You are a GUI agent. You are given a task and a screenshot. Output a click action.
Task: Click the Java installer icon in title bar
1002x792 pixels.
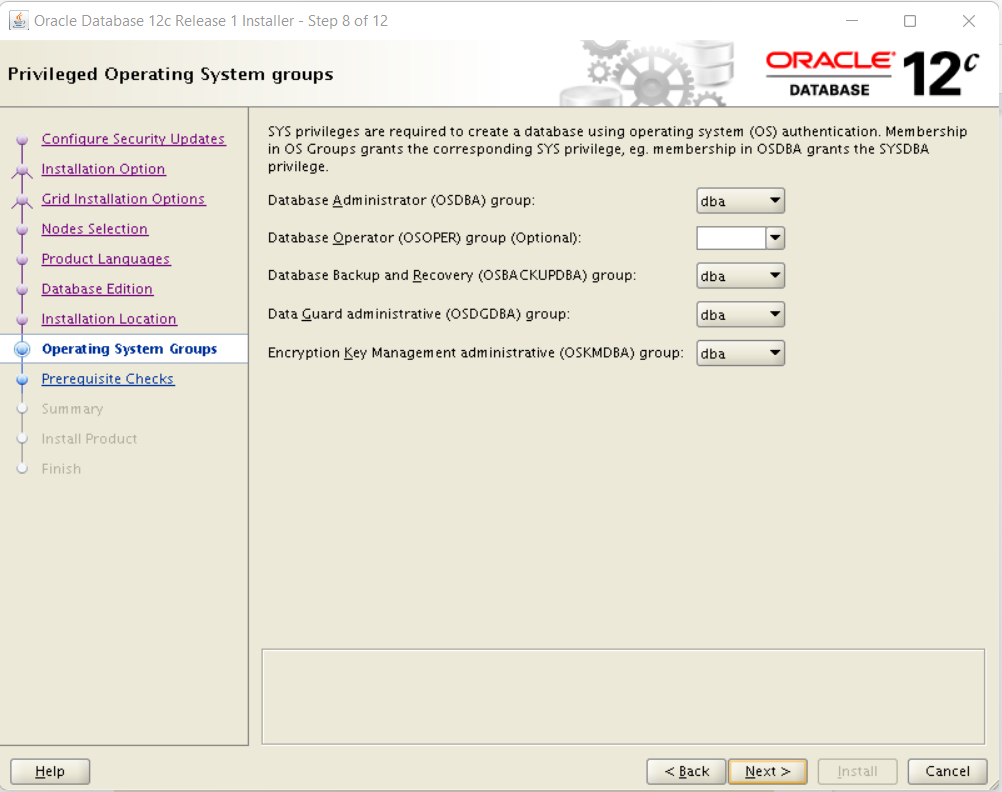(x=19, y=20)
